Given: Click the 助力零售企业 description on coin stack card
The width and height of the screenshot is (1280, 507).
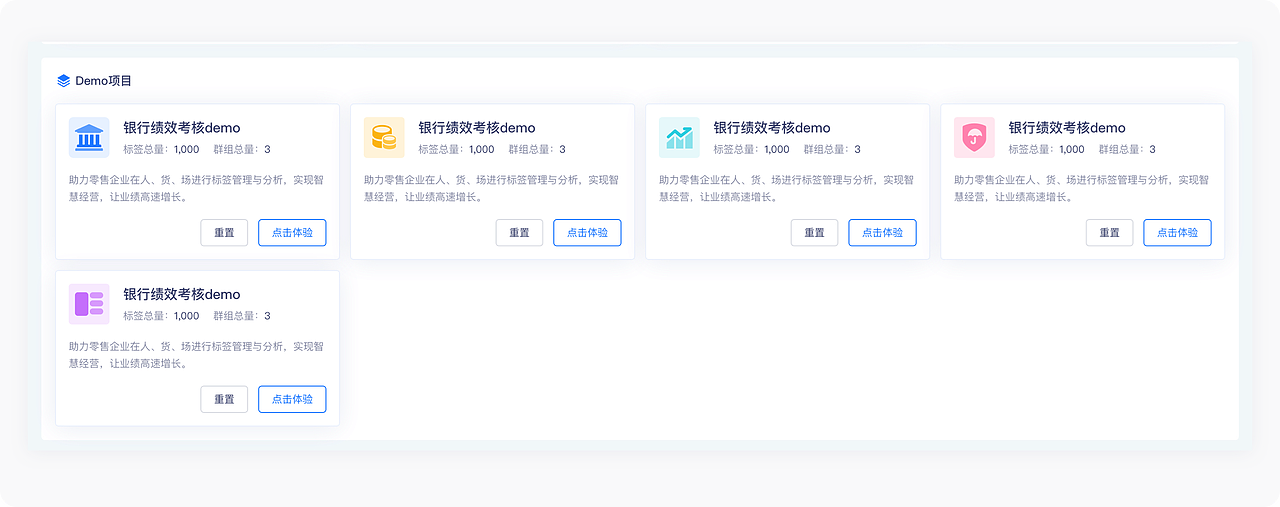Looking at the screenshot, I should click(x=492, y=188).
